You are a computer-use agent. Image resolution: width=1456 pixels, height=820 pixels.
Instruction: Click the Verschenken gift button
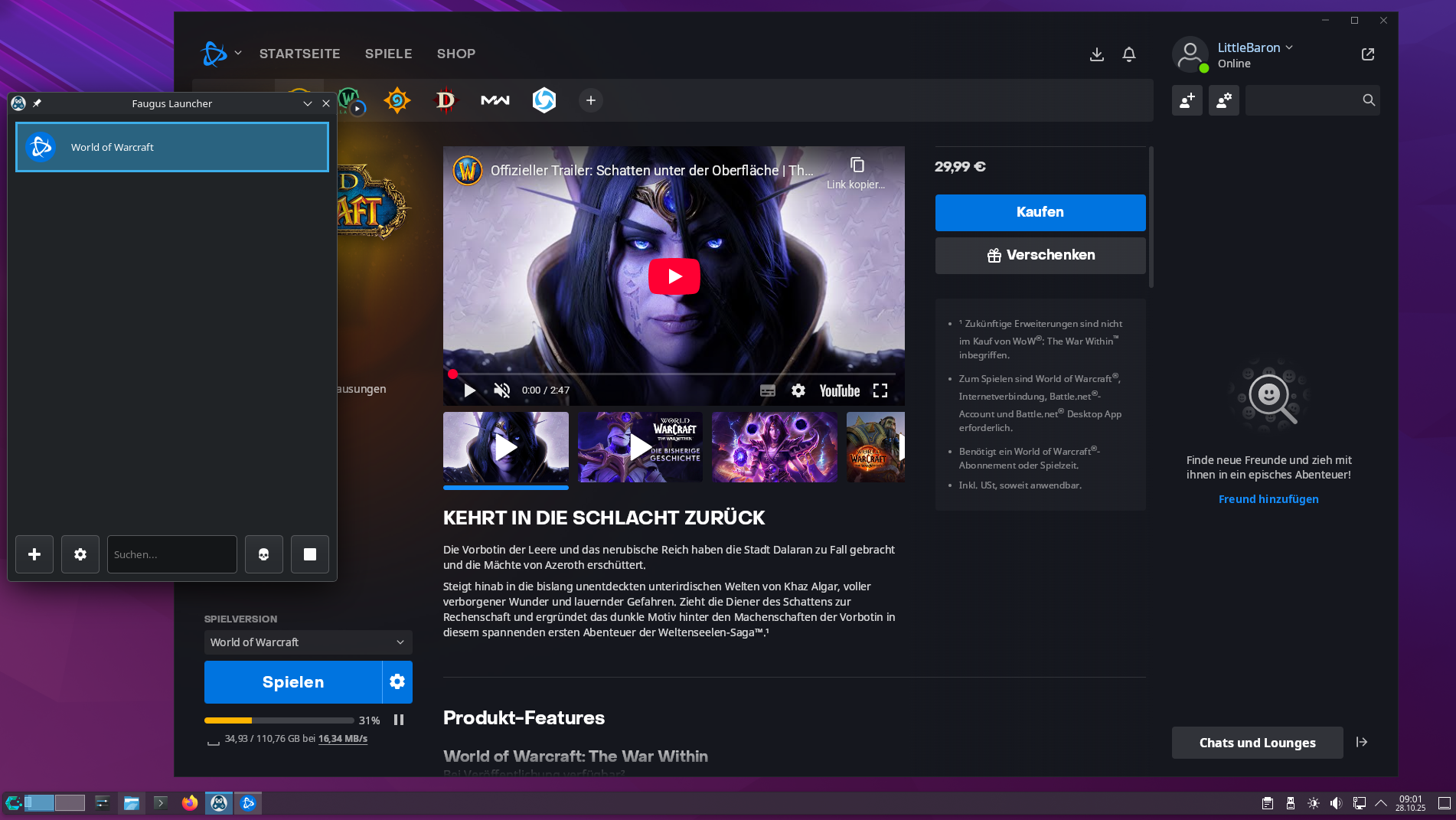pyautogui.click(x=1040, y=255)
